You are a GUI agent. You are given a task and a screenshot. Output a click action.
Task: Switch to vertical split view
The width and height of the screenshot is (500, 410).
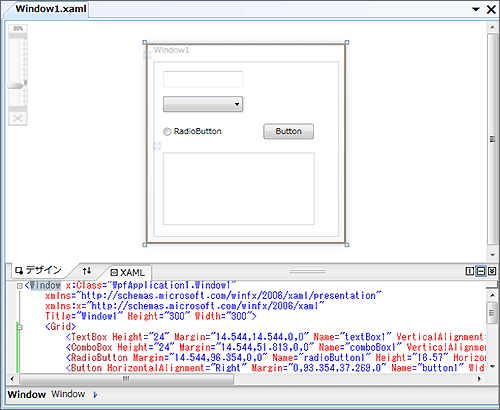click(x=469, y=271)
